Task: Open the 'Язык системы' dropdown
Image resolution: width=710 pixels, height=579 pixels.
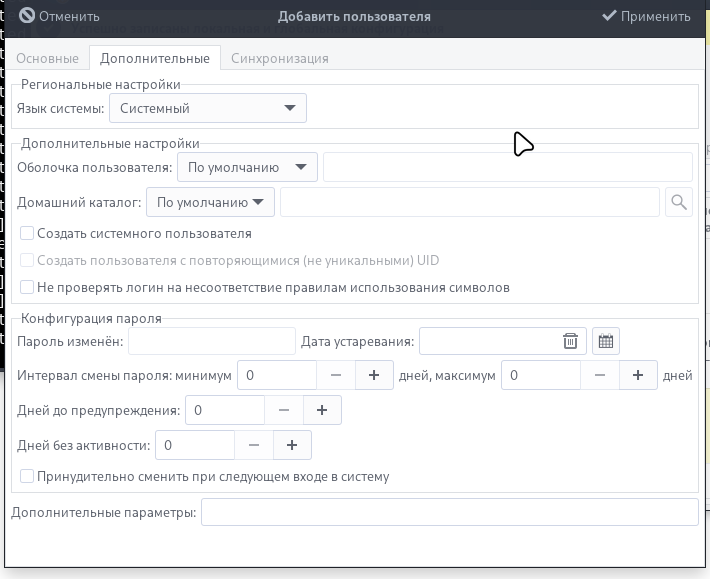Action: tap(207, 108)
